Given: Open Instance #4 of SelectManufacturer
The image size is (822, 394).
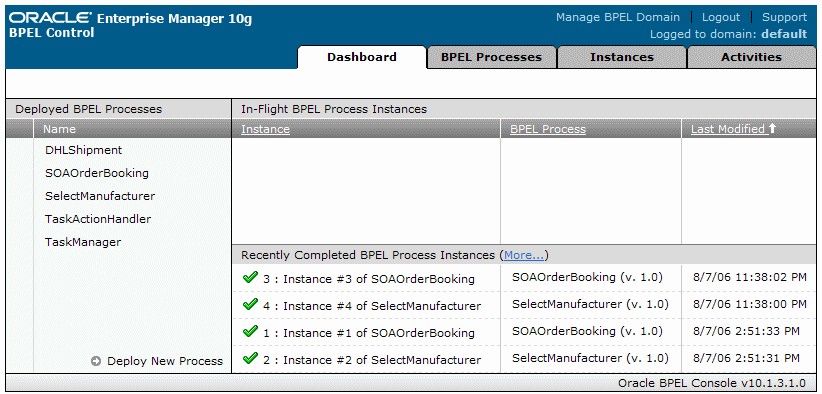Looking at the screenshot, I should coord(372,306).
